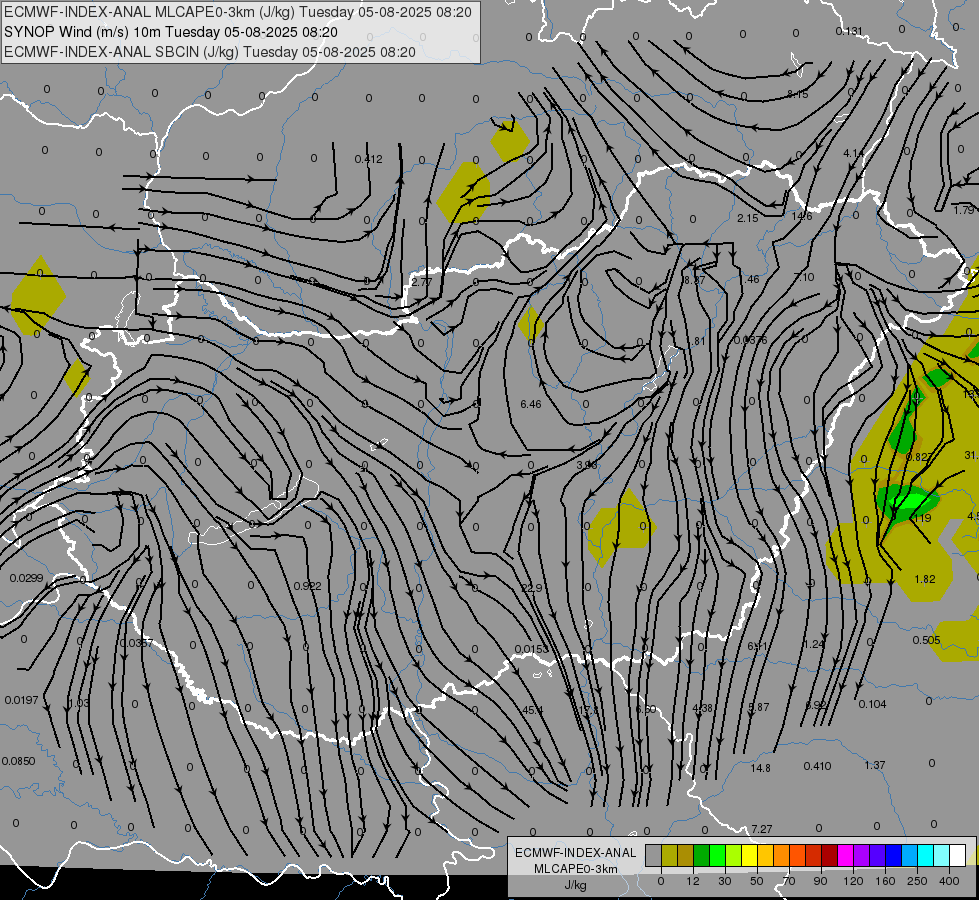Click the legend title ECMWF-INDEX-ANAL
Screen dimensions: 979x900
coord(576,853)
